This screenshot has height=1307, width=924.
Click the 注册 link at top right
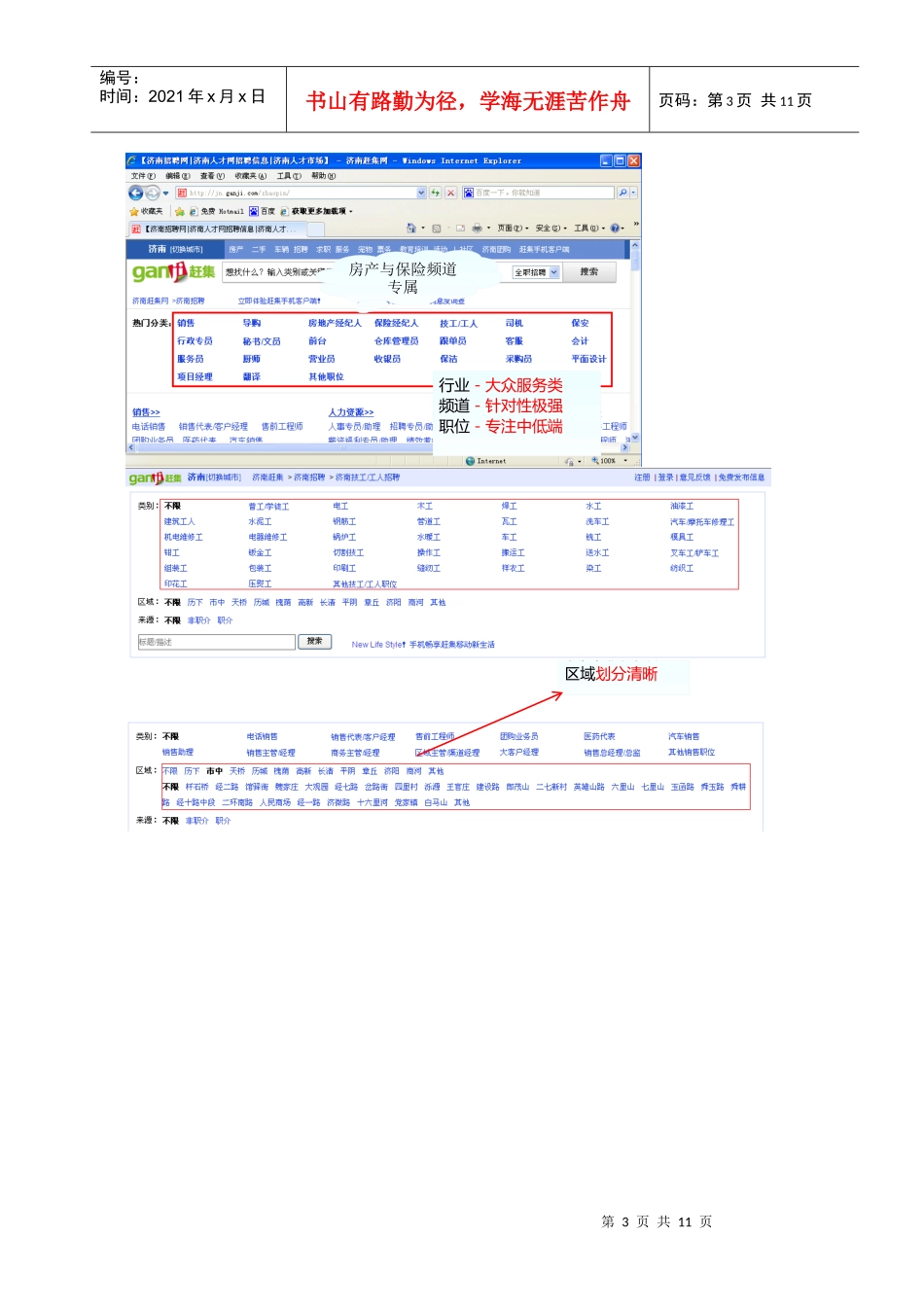coord(642,477)
